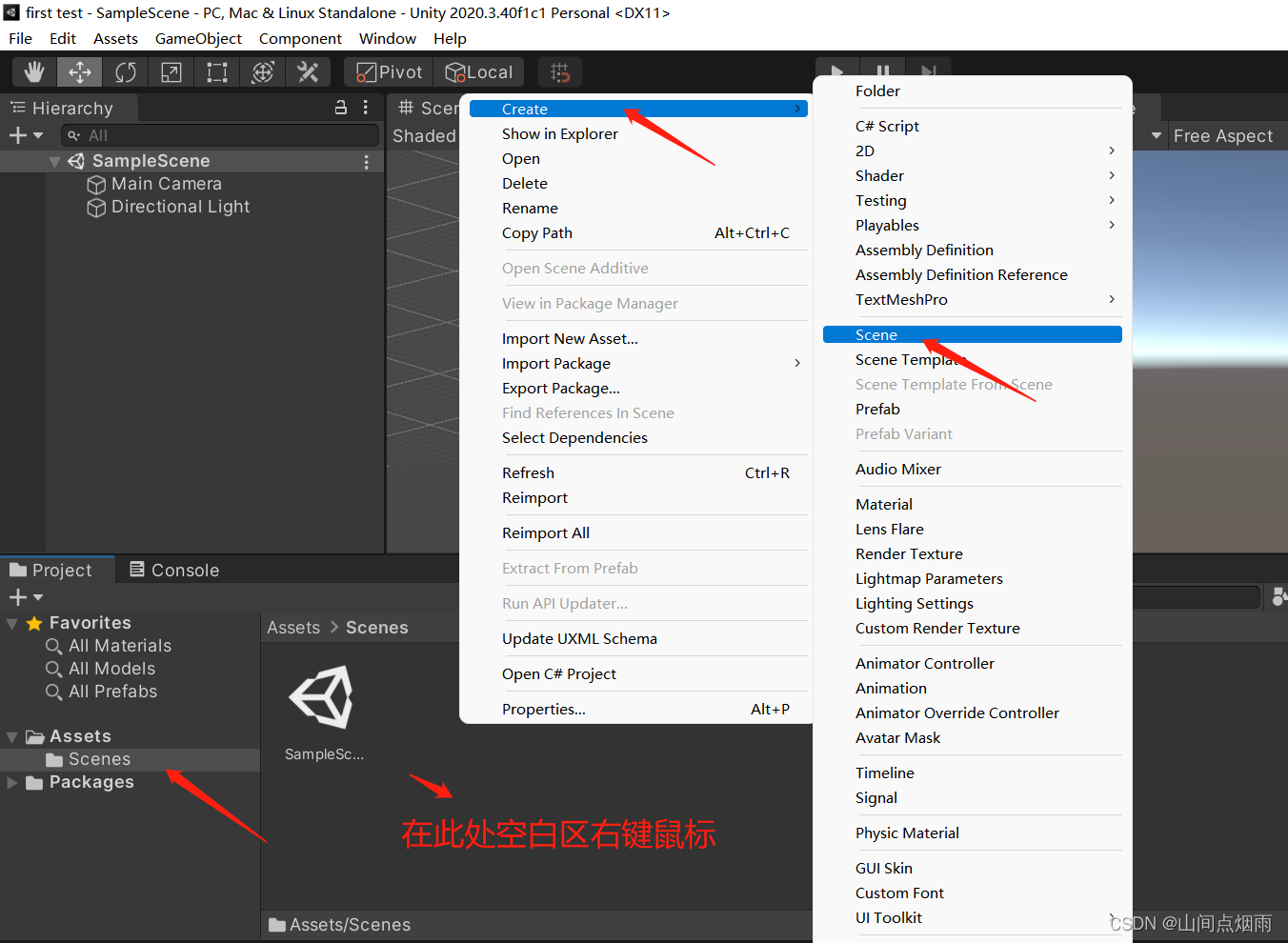Open Hierarchy add object dropdown
This screenshot has height=943, width=1288.
tap(26, 135)
